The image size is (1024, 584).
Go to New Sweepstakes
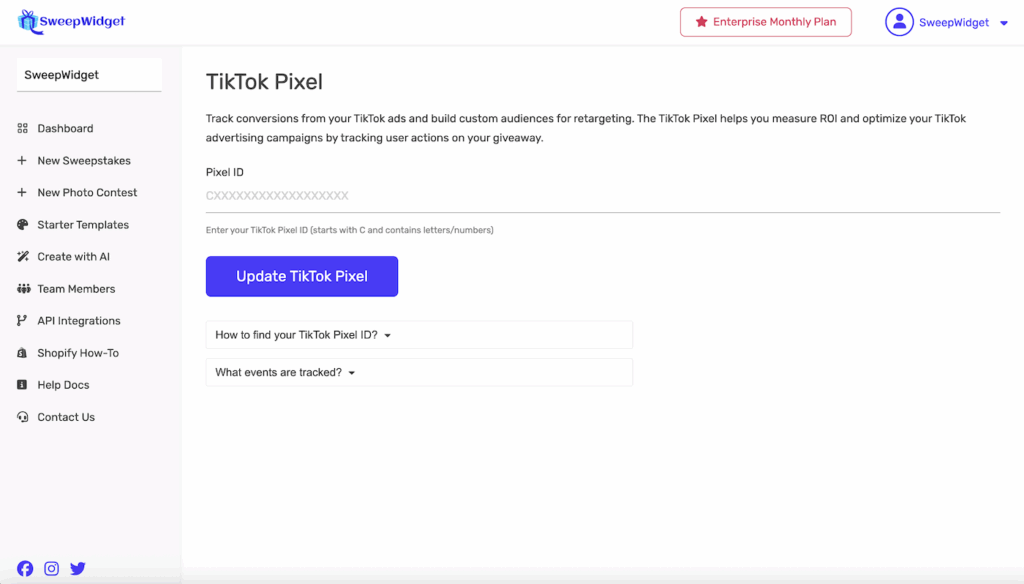coord(83,161)
